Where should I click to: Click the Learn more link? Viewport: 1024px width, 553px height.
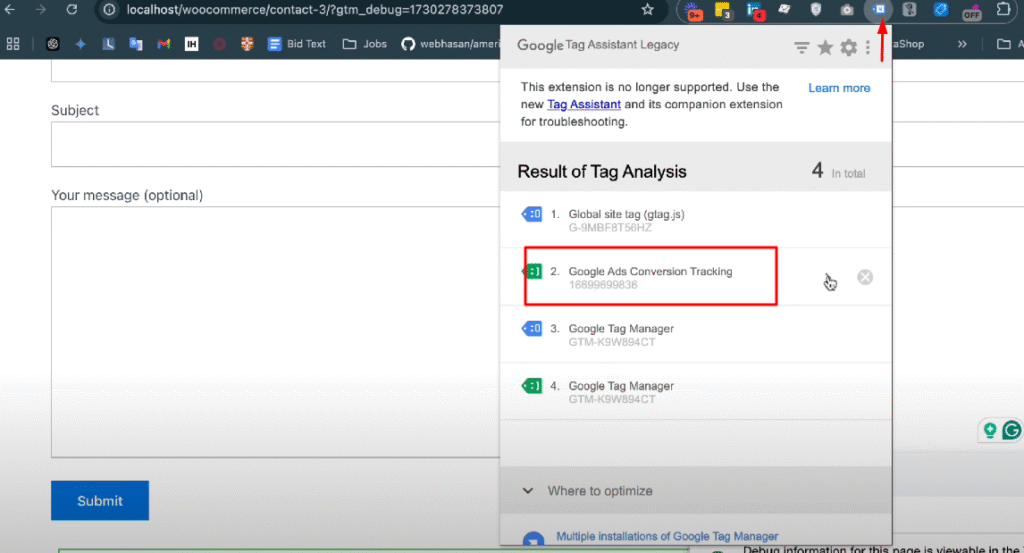point(839,87)
